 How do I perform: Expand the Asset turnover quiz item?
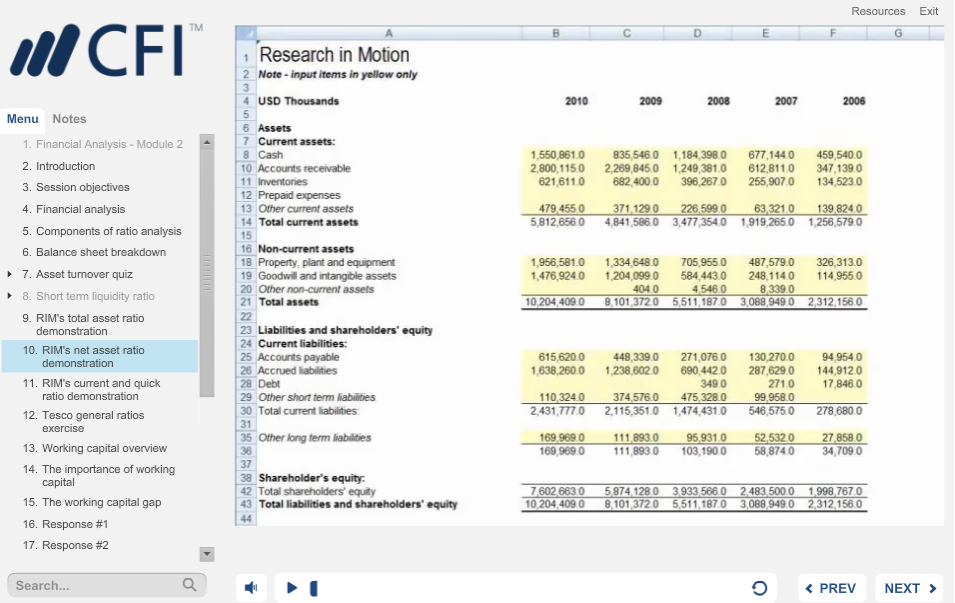tap(9, 274)
